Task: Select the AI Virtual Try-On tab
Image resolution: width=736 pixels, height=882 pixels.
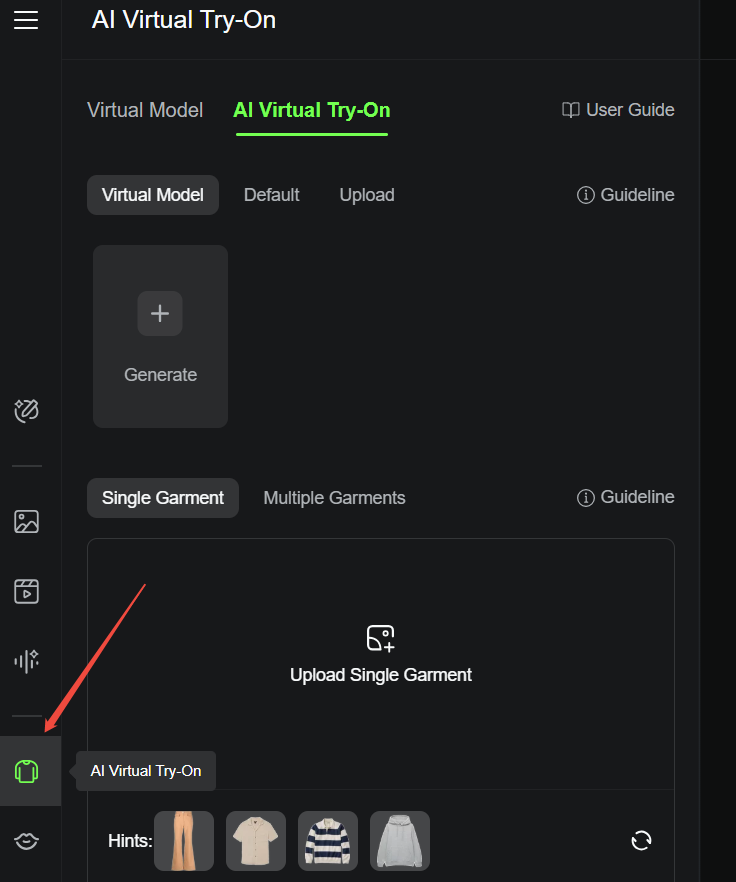Action: coord(312,110)
